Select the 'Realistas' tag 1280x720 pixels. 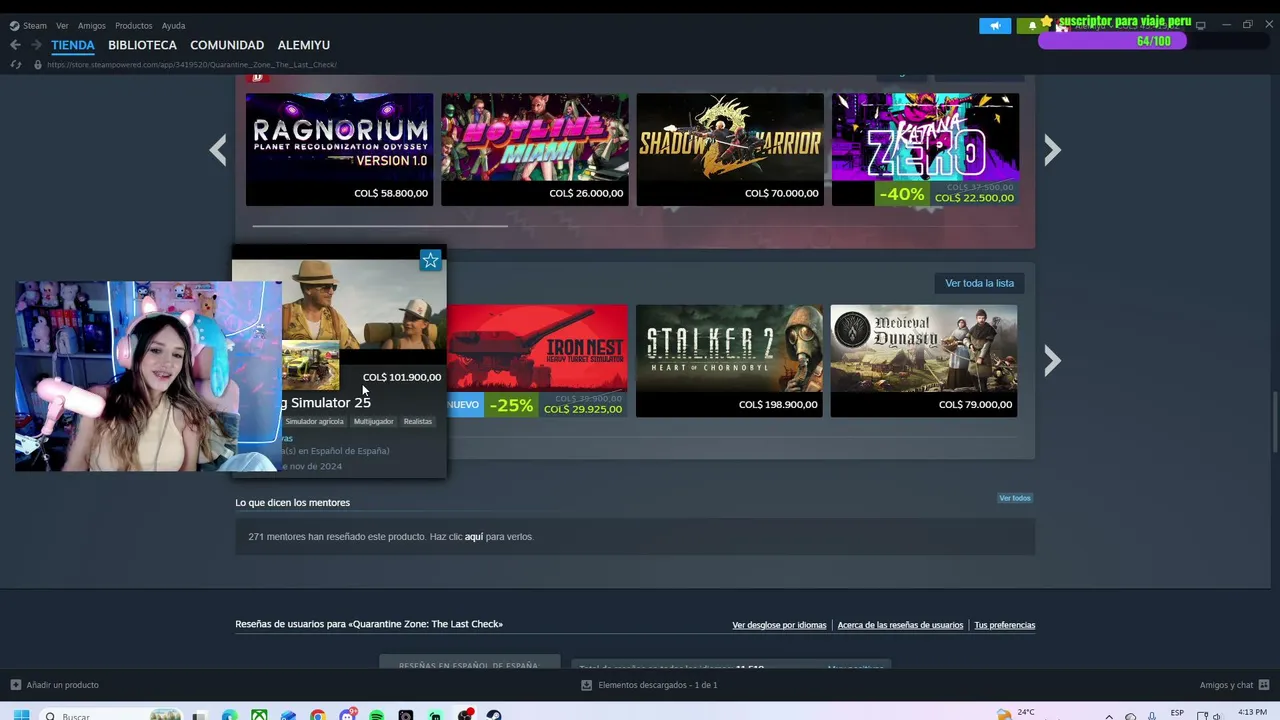click(418, 422)
